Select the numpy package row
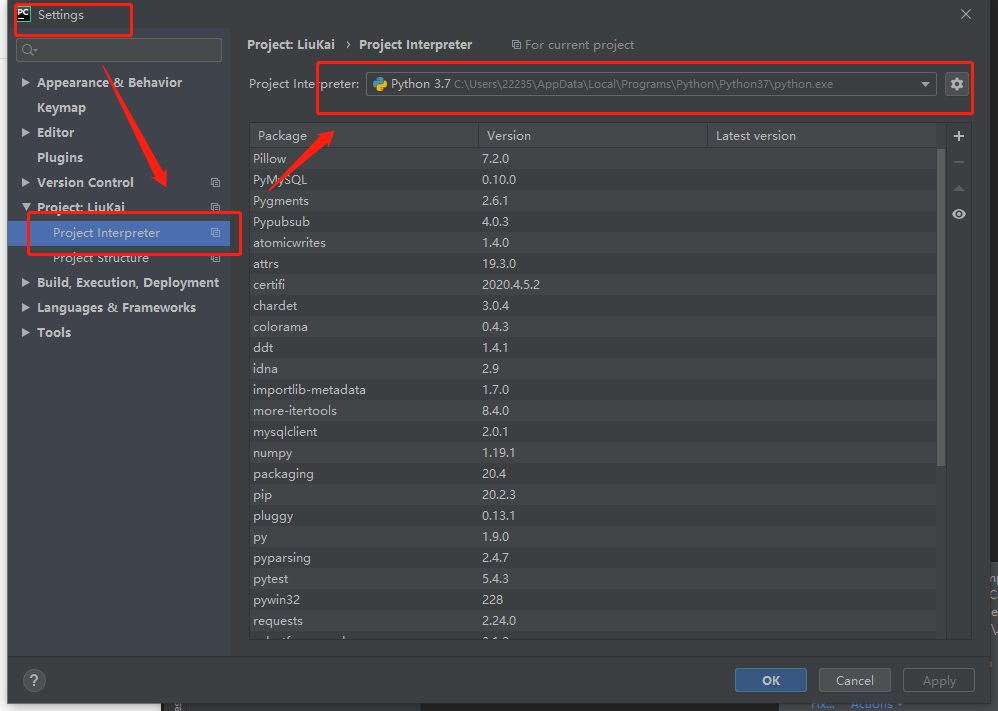The height and width of the screenshot is (711, 998). click(x=593, y=453)
